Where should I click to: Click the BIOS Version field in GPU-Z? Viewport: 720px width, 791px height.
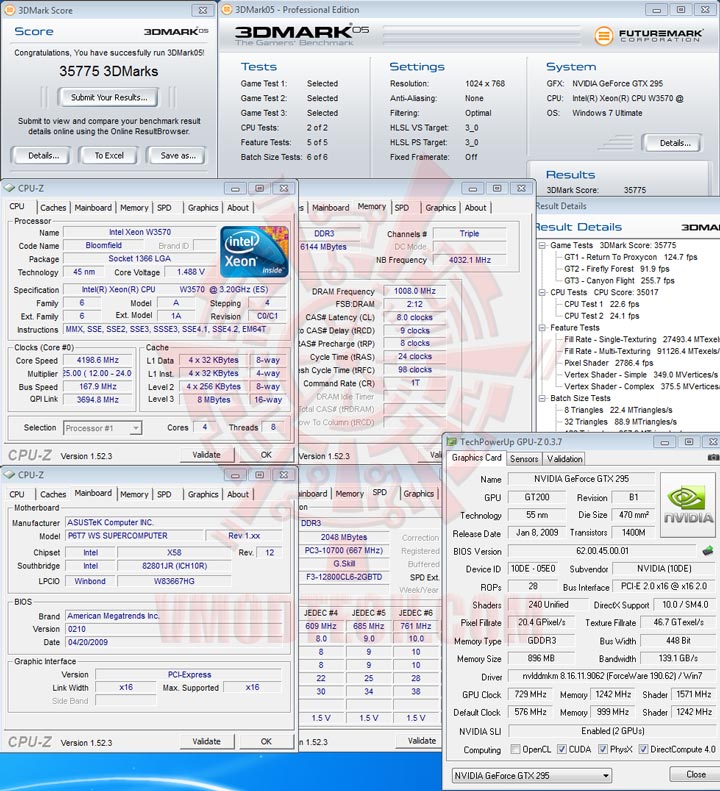(x=602, y=551)
